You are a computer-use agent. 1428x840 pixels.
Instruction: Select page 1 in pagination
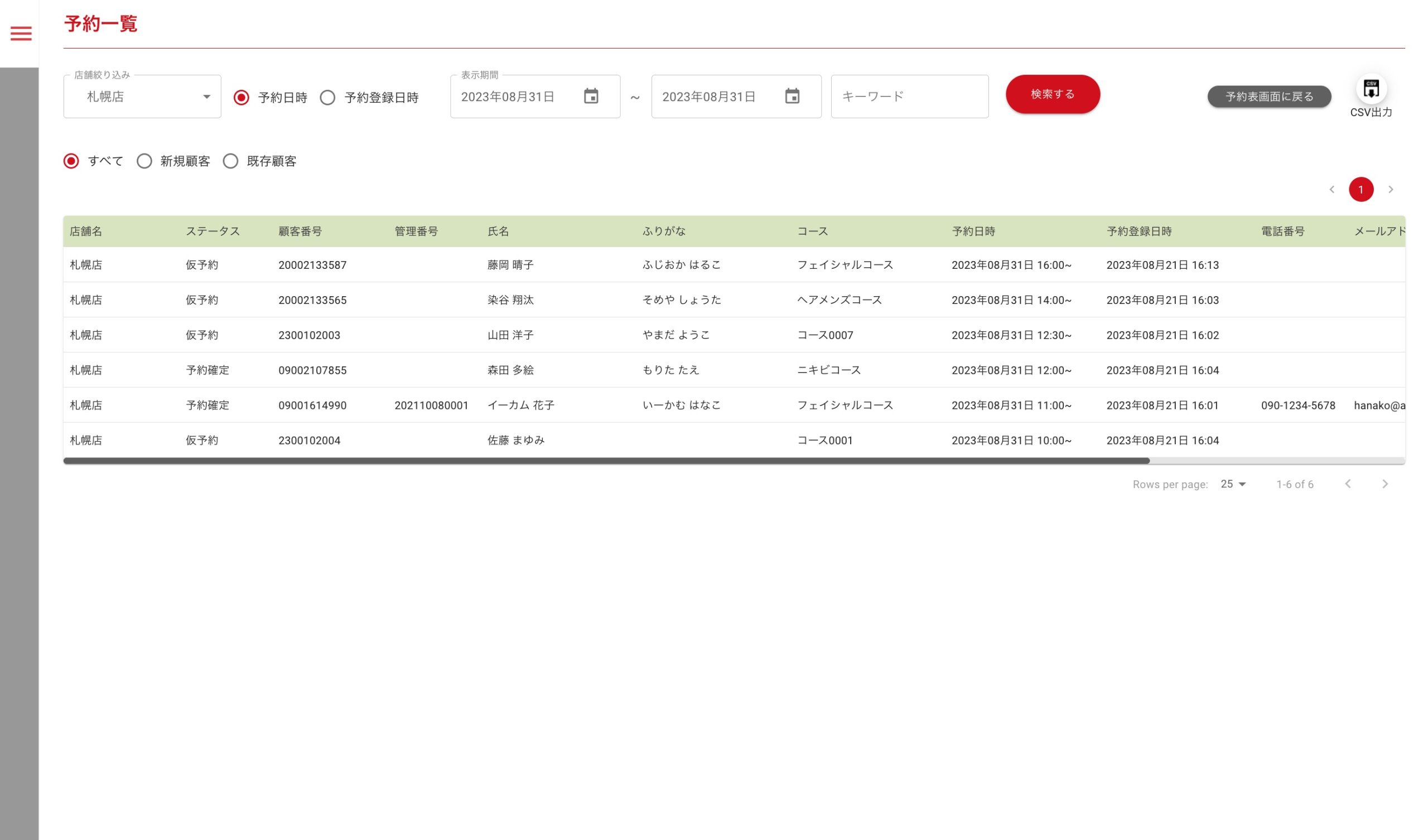[x=1361, y=189]
